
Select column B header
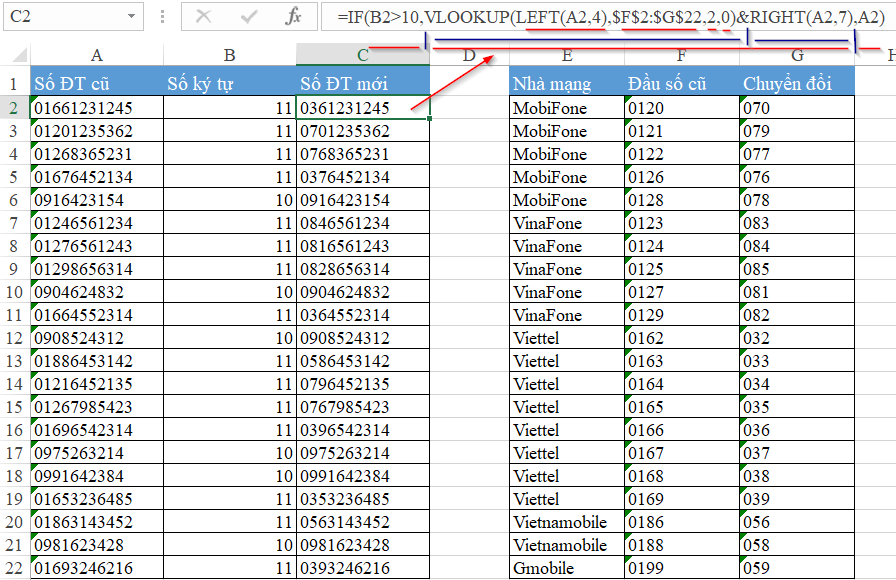(x=229, y=56)
